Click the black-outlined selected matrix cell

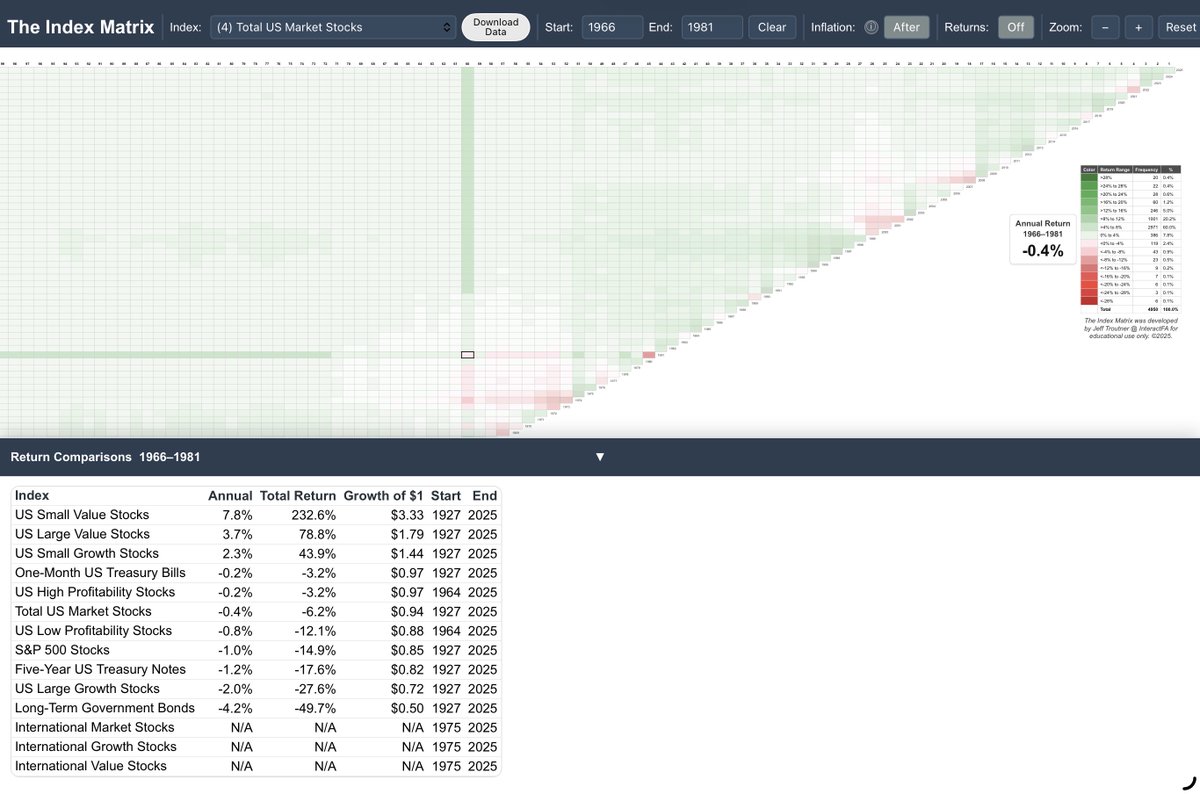pos(467,354)
